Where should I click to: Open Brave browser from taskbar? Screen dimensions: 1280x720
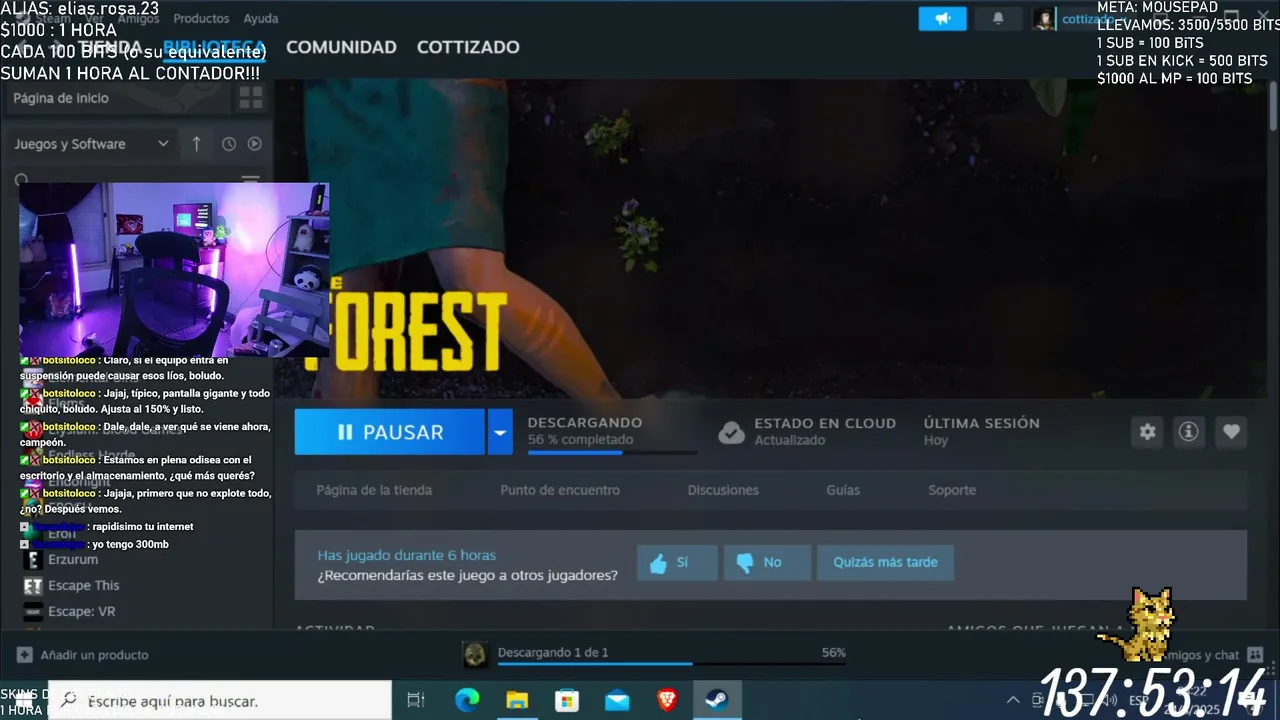click(667, 701)
